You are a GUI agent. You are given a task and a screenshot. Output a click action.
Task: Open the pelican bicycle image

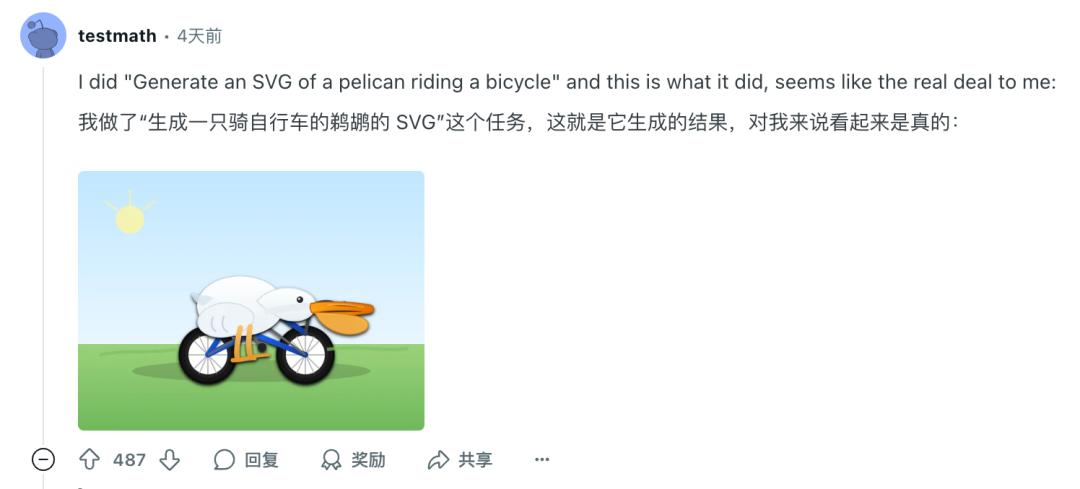(251, 301)
